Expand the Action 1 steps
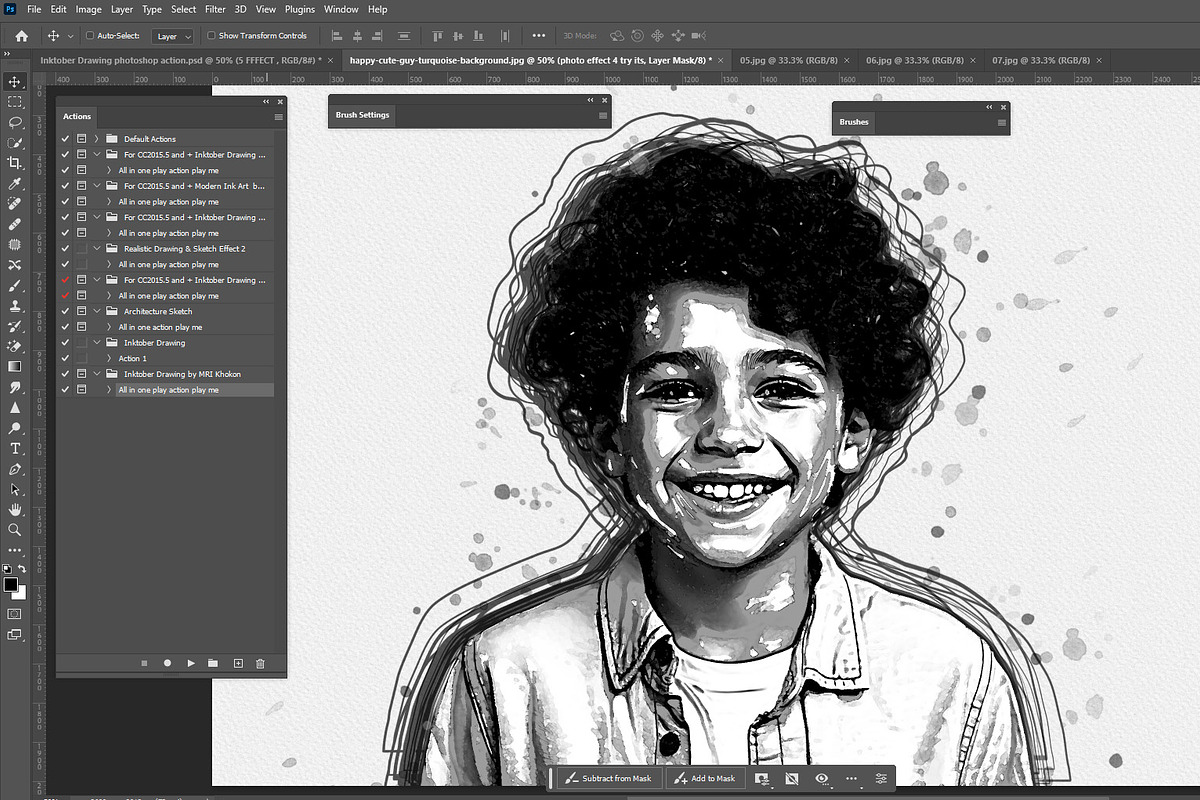 click(109, 358)
